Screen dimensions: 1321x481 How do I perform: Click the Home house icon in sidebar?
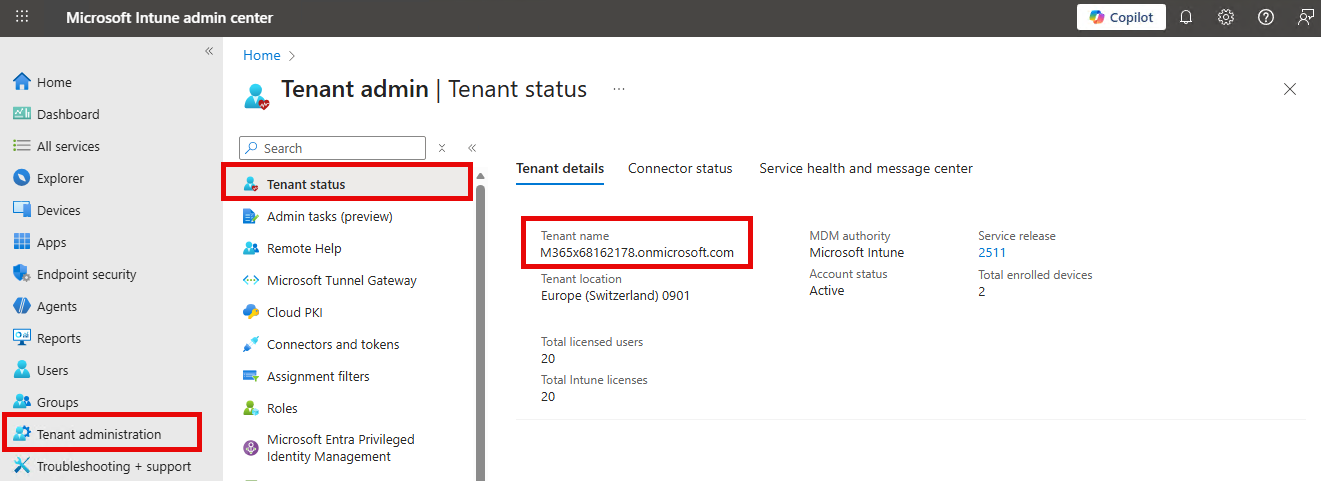coord(22,82)
